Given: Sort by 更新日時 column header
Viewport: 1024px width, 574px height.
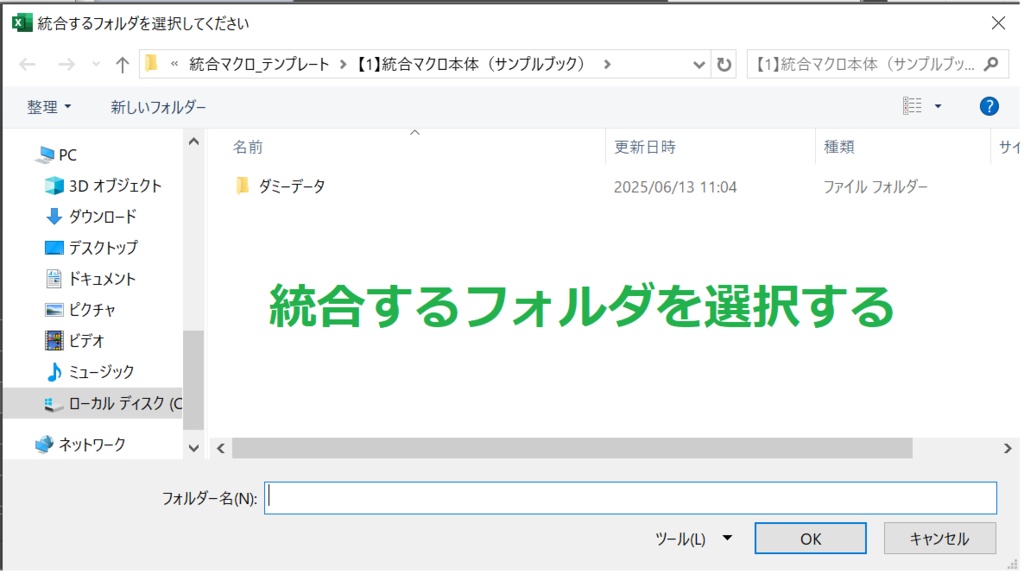Looking at the screenshot, I should 645,147.
